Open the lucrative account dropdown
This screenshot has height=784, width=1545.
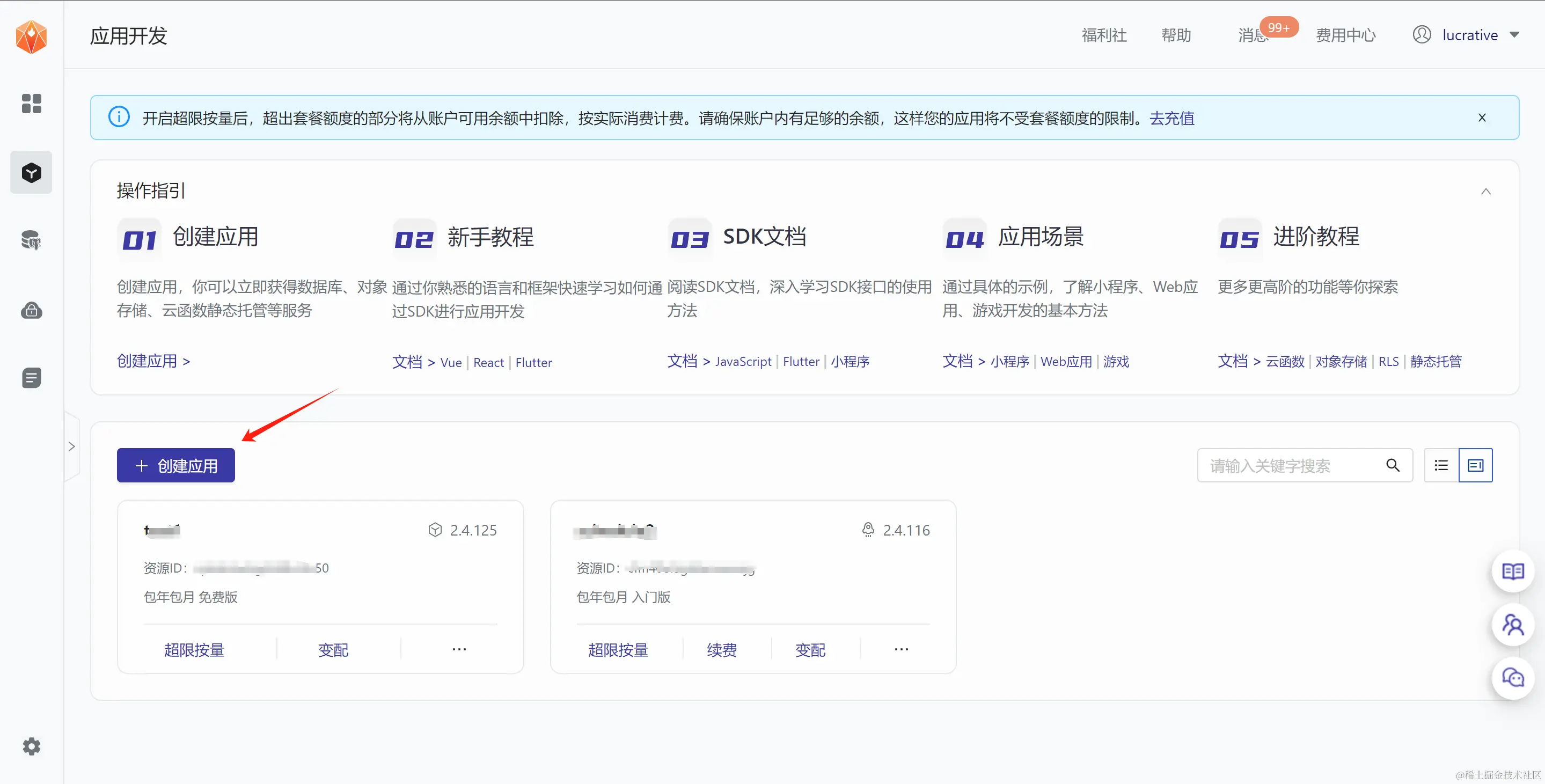[1469, 35]
